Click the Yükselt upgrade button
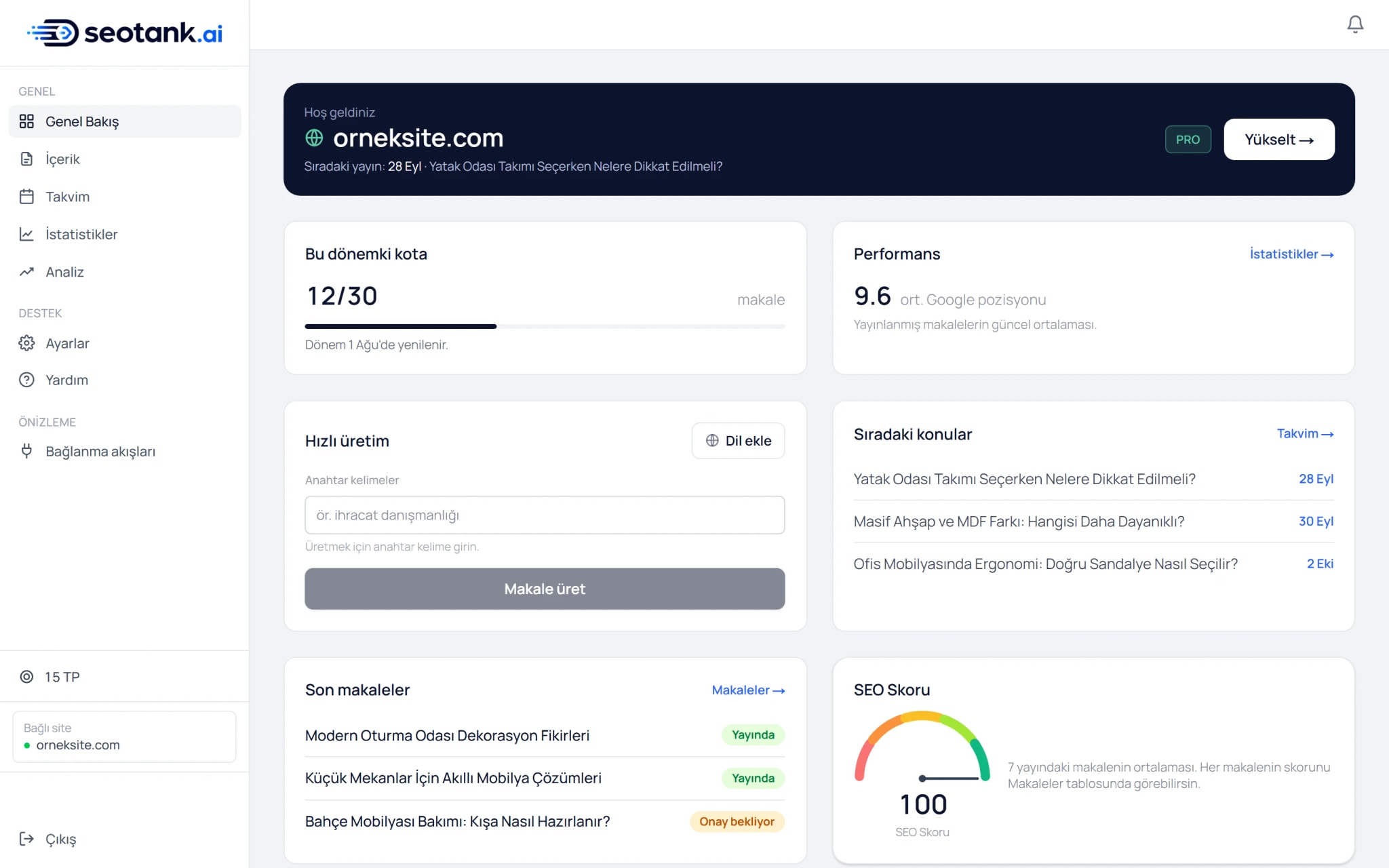 coord(1279,139)
